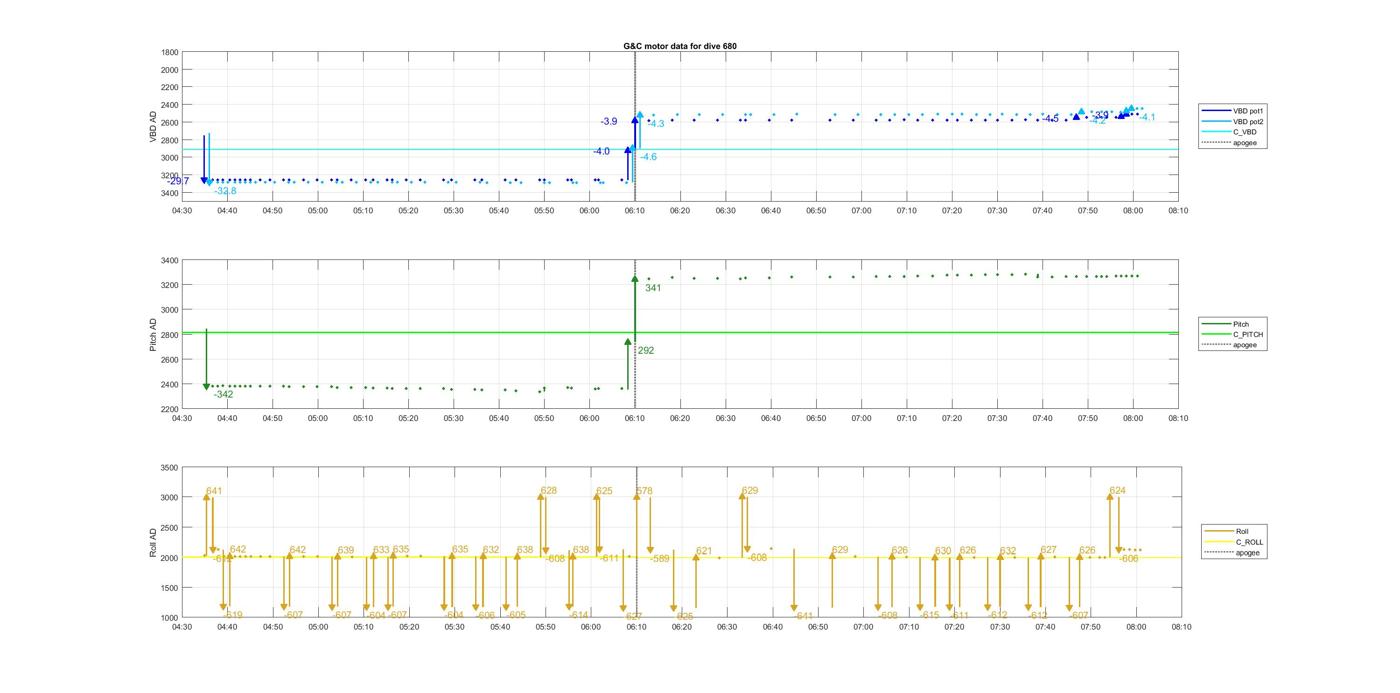Click the yellow line sample beside C_ROLL
1400x693 pixels.
(x=1219, y=542)
